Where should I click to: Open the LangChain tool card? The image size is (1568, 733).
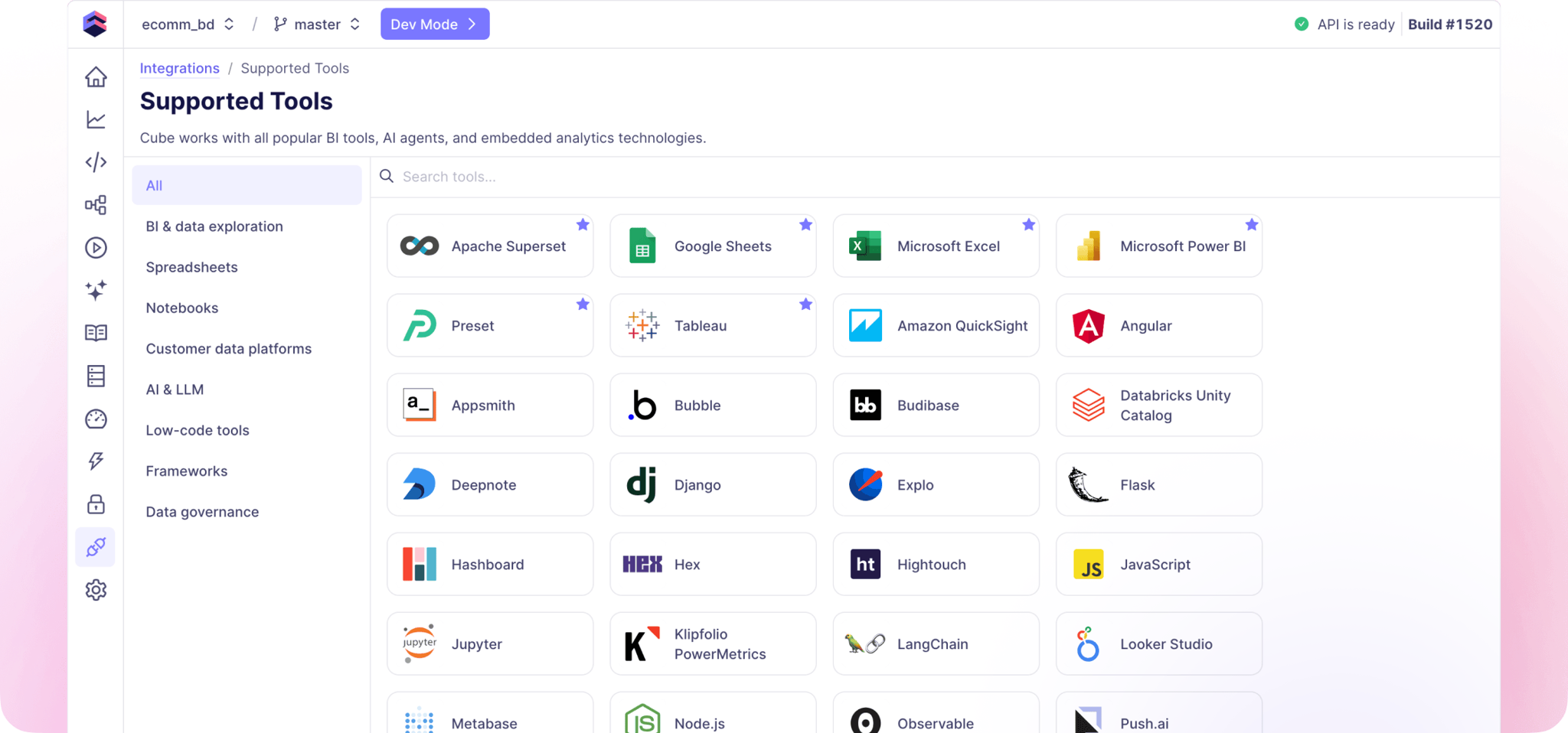click(x=936, y=643)
